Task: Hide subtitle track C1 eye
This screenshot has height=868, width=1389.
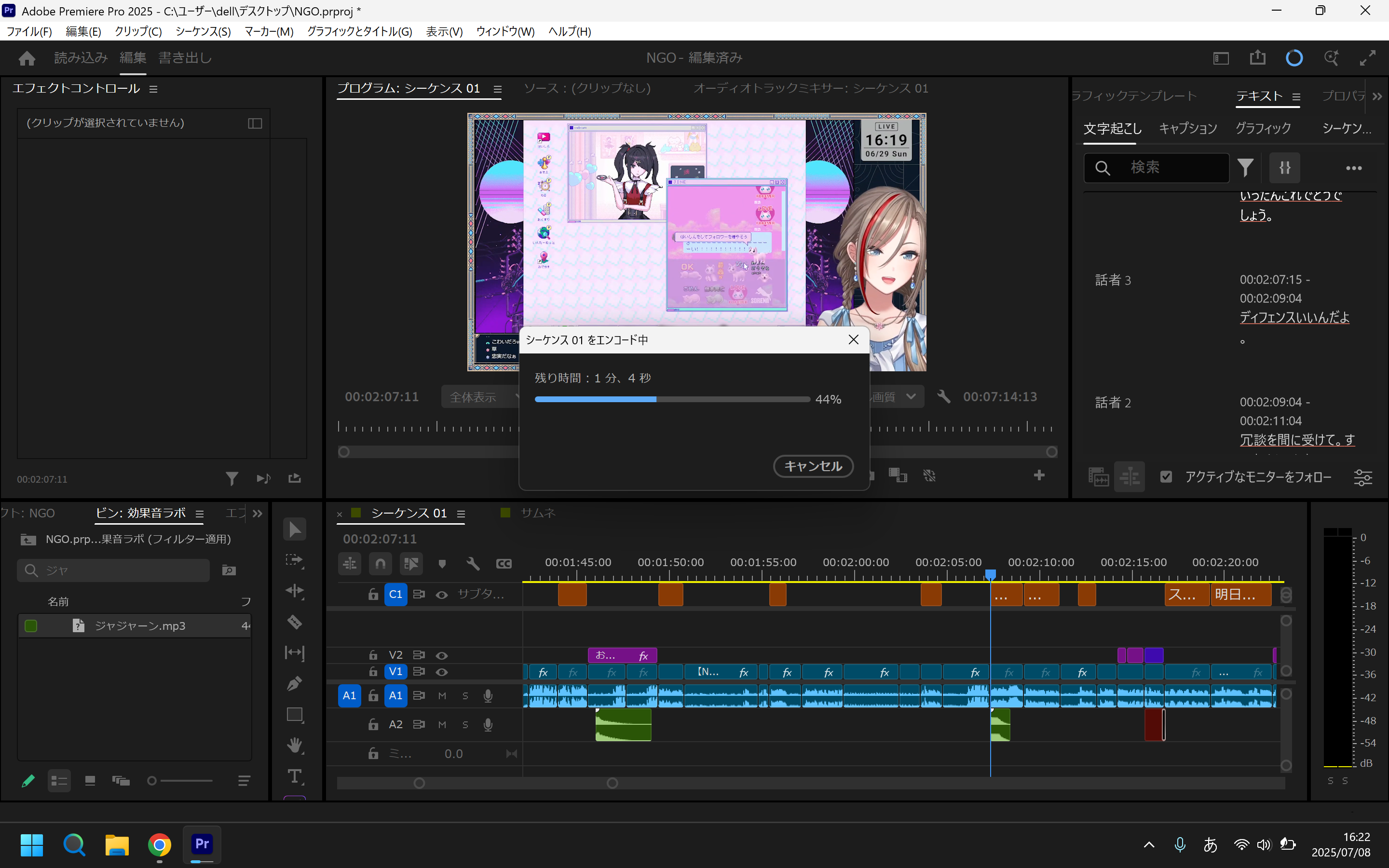Action: pos(441,595)
